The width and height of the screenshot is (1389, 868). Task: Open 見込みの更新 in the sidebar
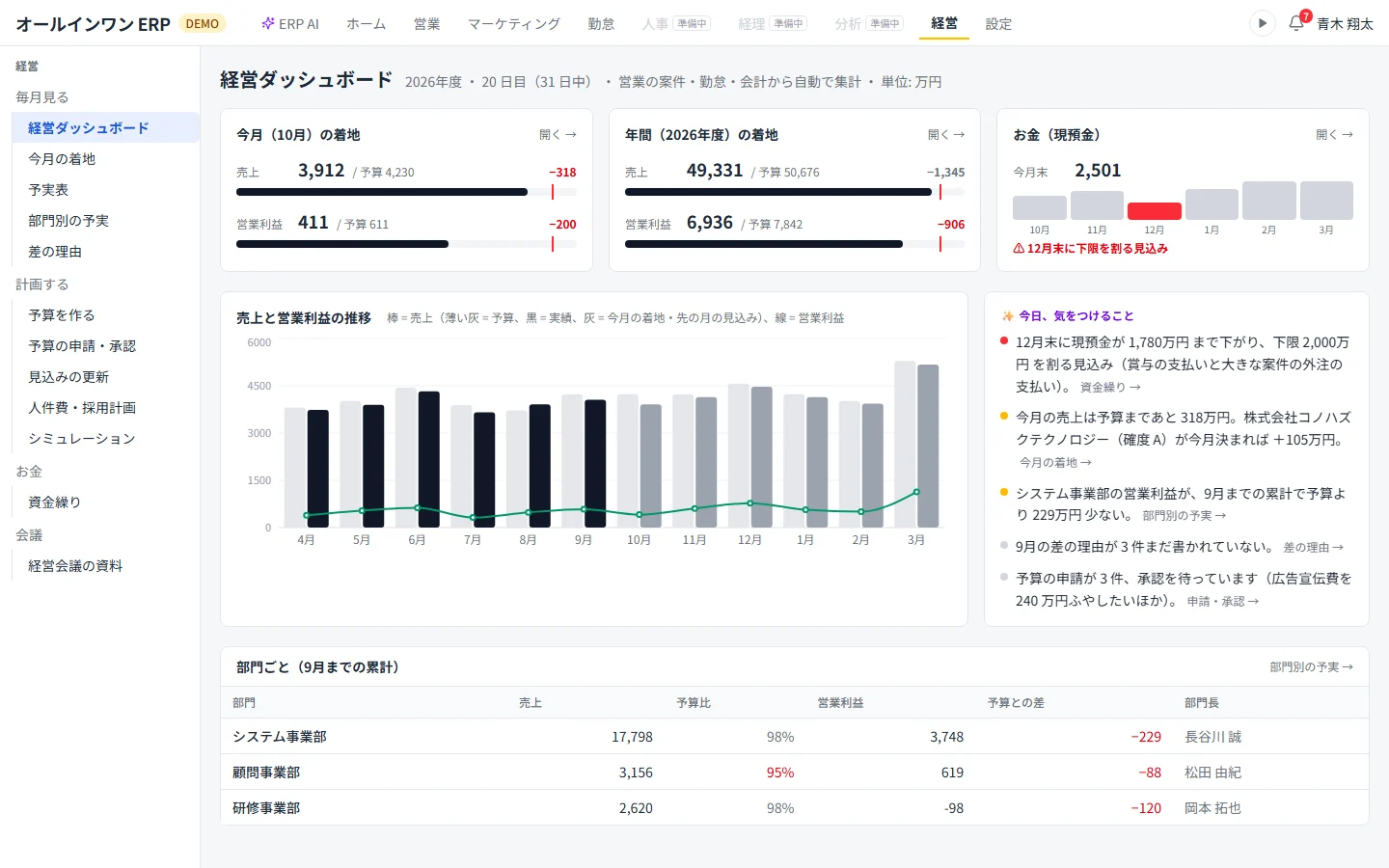pyautogui.click(x=105, y=377)
